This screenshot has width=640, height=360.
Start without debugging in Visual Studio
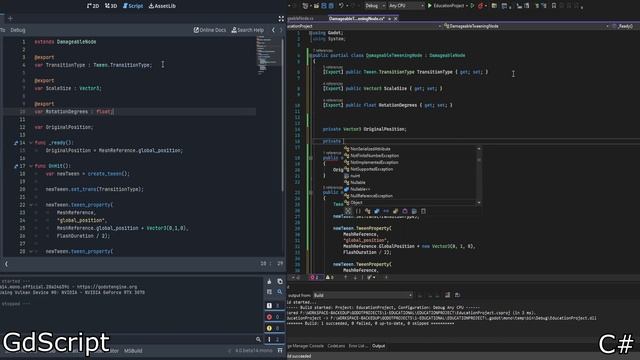tap(473, 6)
